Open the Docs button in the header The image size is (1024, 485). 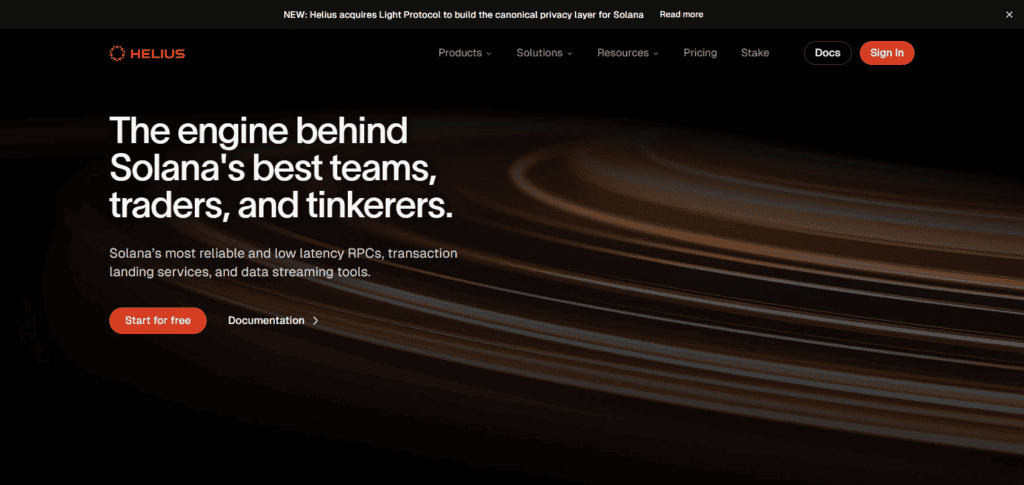tap(827, 53)
